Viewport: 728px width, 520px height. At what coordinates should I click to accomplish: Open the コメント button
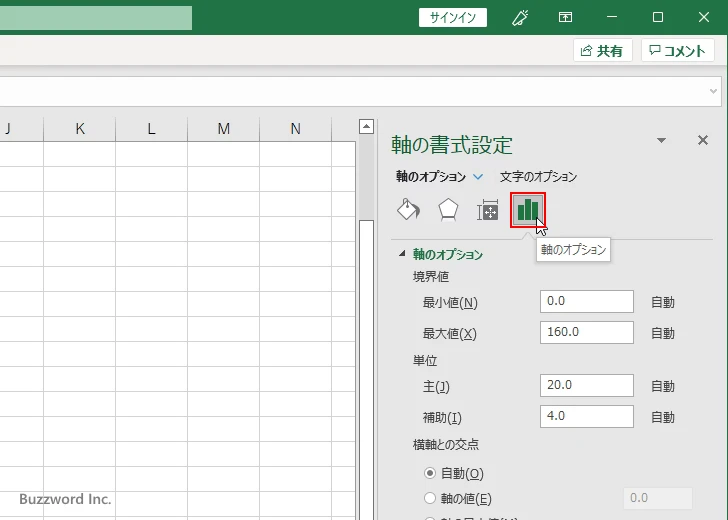[x=677, y=50]
